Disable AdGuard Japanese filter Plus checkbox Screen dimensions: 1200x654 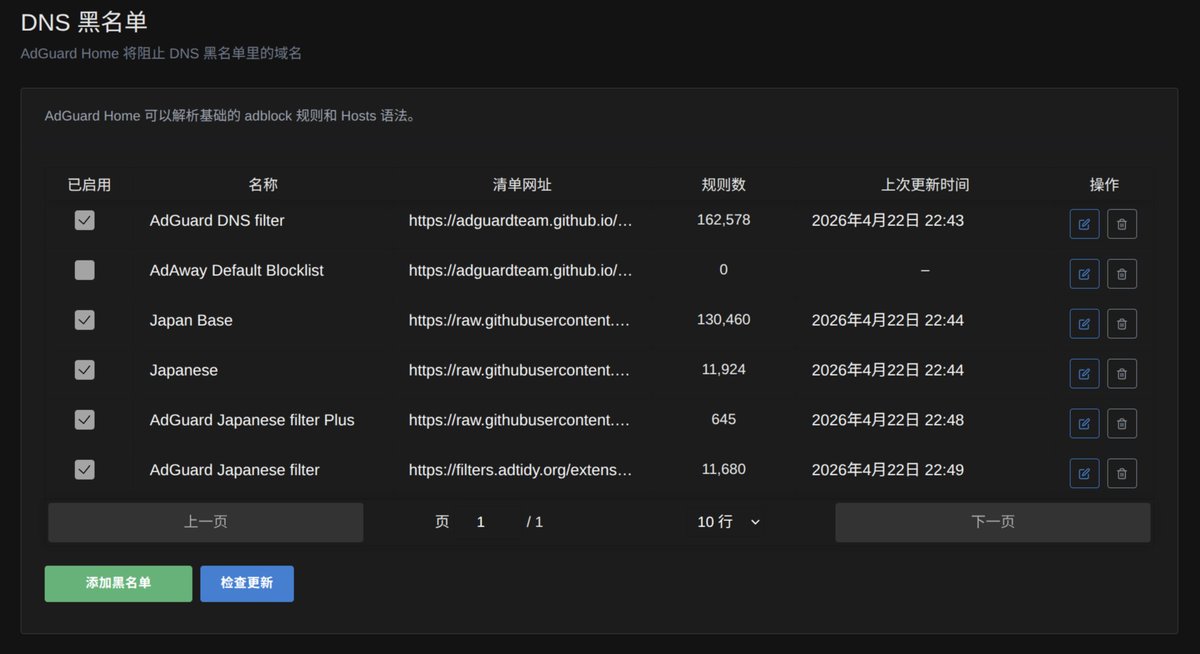pos(85,420)
